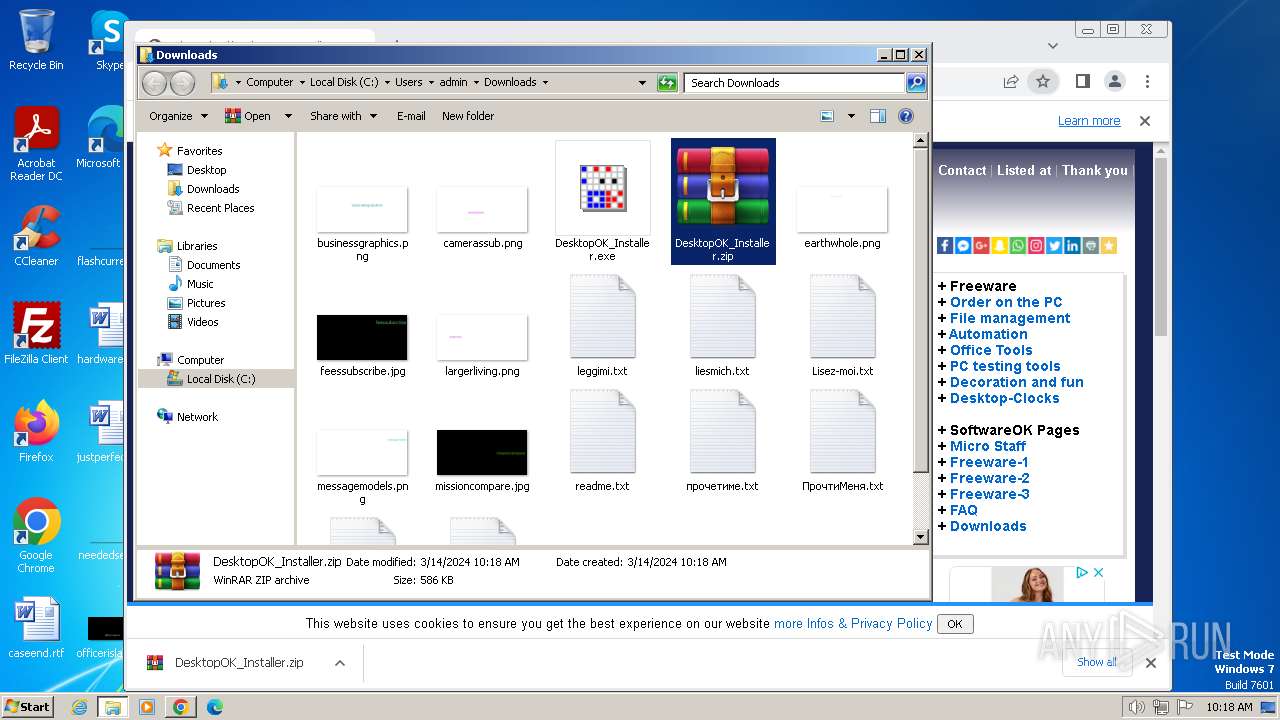Click the Explorer help question mark icon
Image resolution: width=1280 pixels, height=720 pixels.
[x=906, y=116]
